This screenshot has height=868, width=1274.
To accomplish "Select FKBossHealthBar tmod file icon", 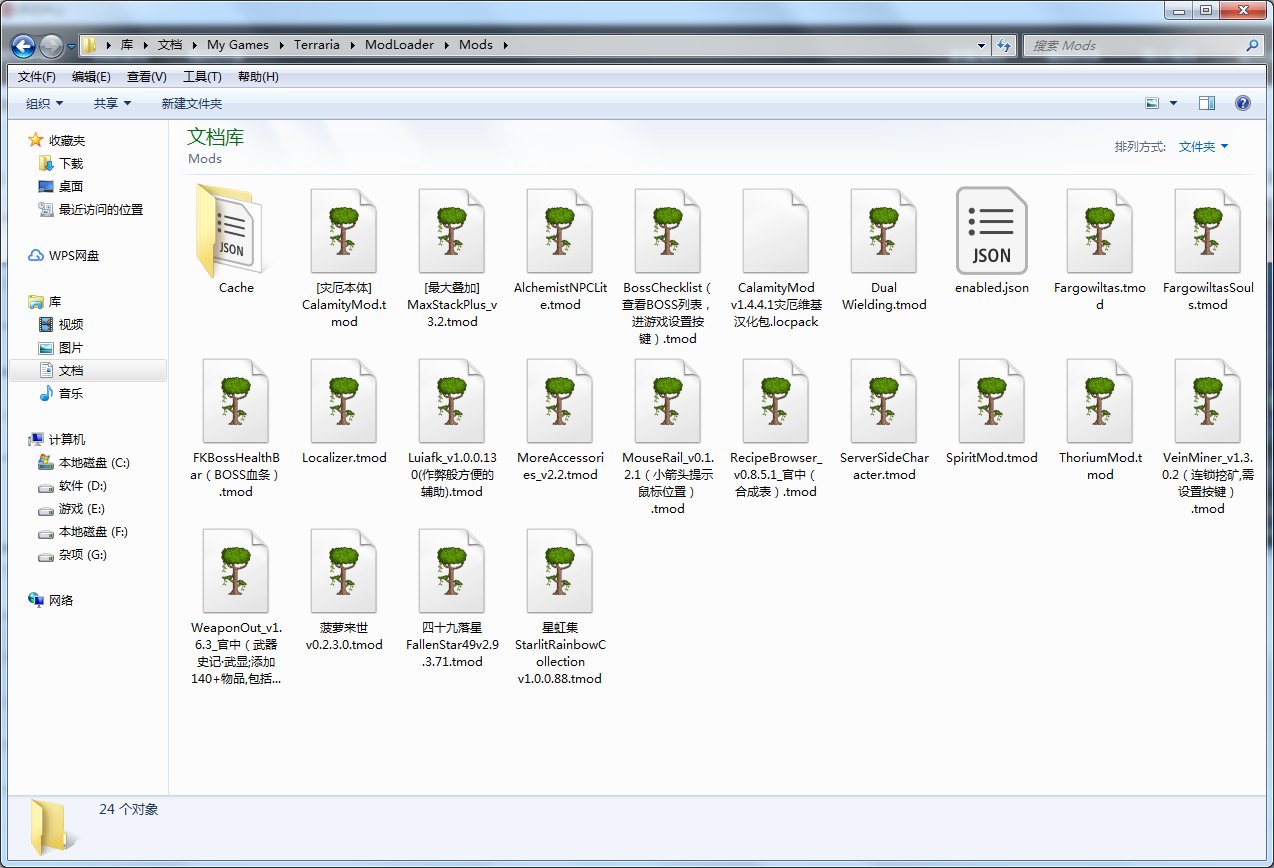I will click(236, 401).
